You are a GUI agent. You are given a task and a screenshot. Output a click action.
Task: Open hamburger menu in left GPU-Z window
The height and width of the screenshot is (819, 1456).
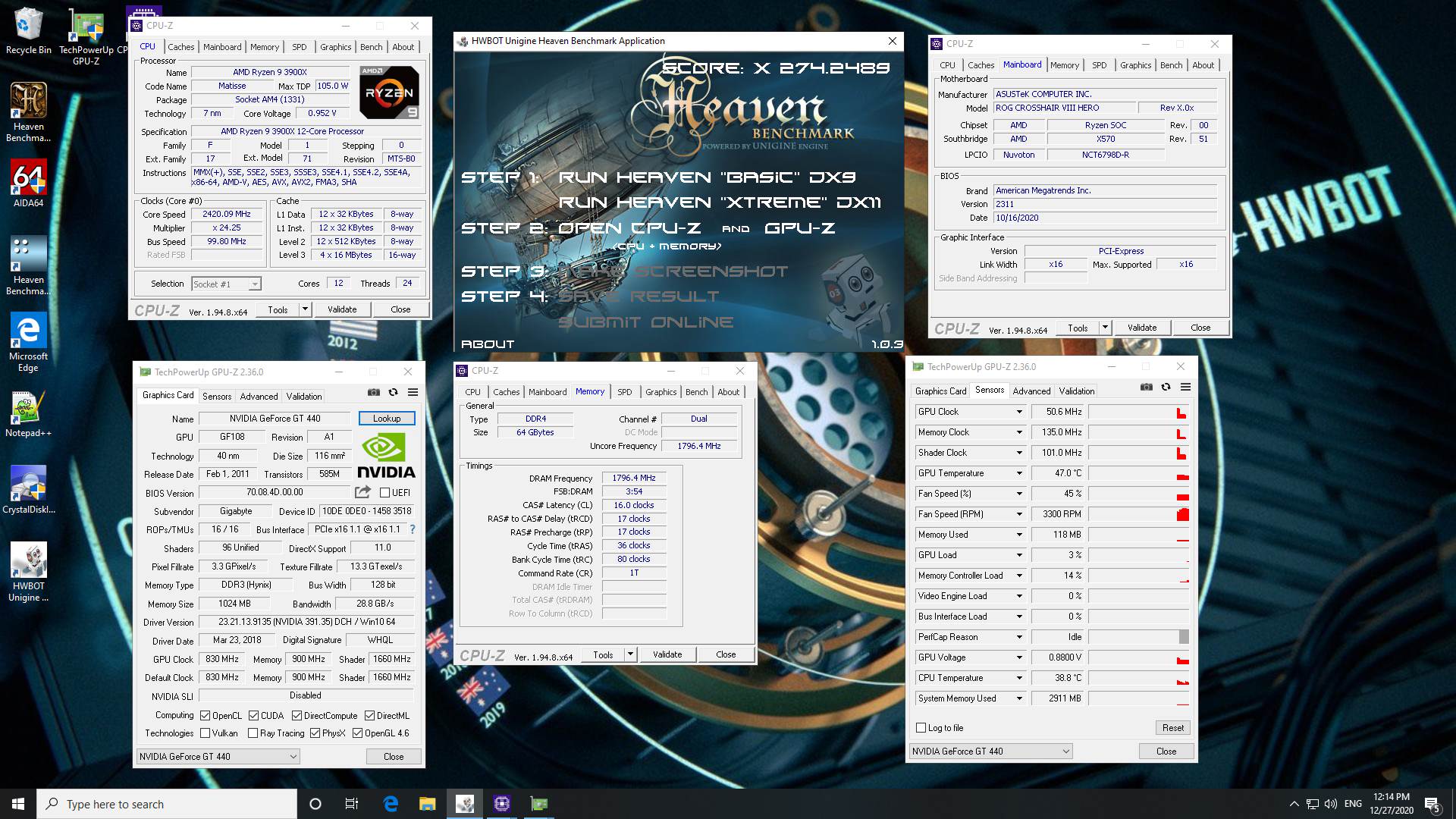point(413,392)
